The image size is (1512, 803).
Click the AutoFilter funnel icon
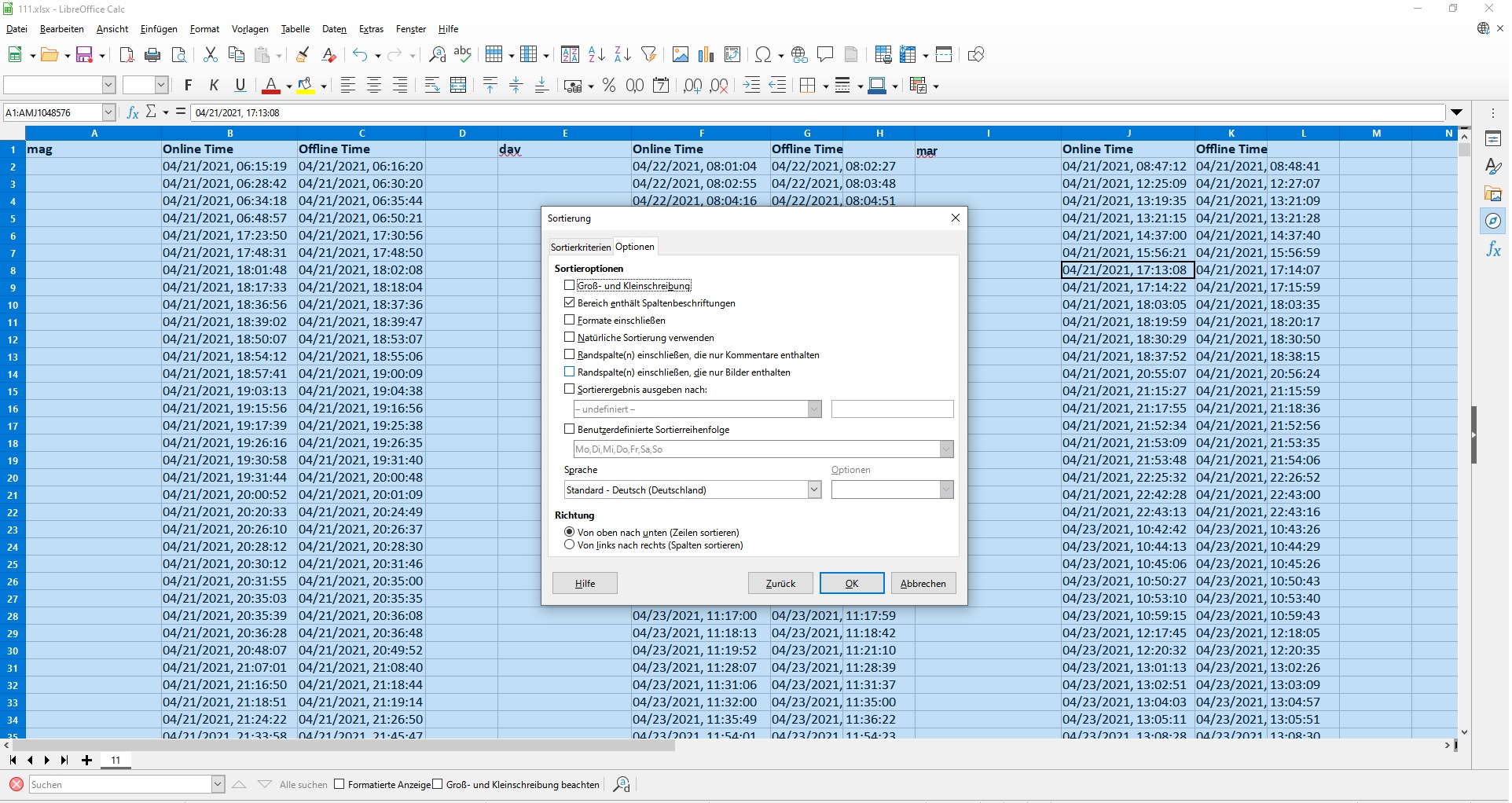click(648, 54)
